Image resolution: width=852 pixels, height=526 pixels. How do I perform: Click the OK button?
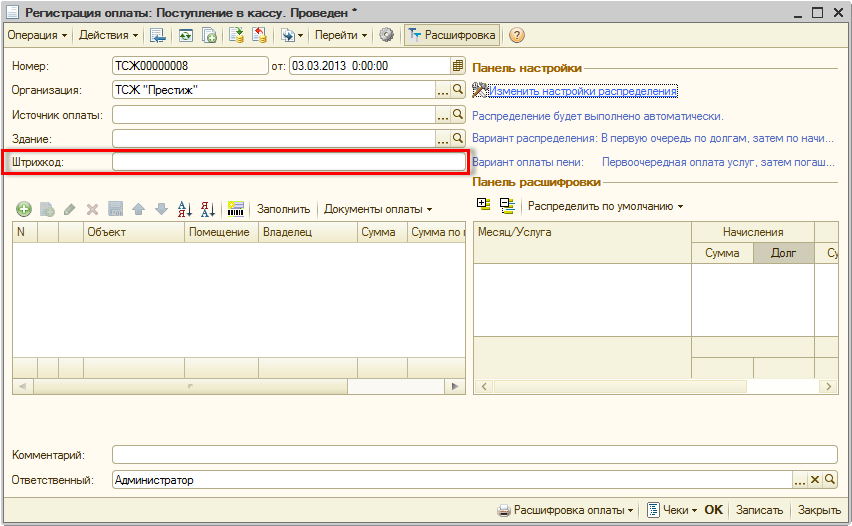point(713,510)
